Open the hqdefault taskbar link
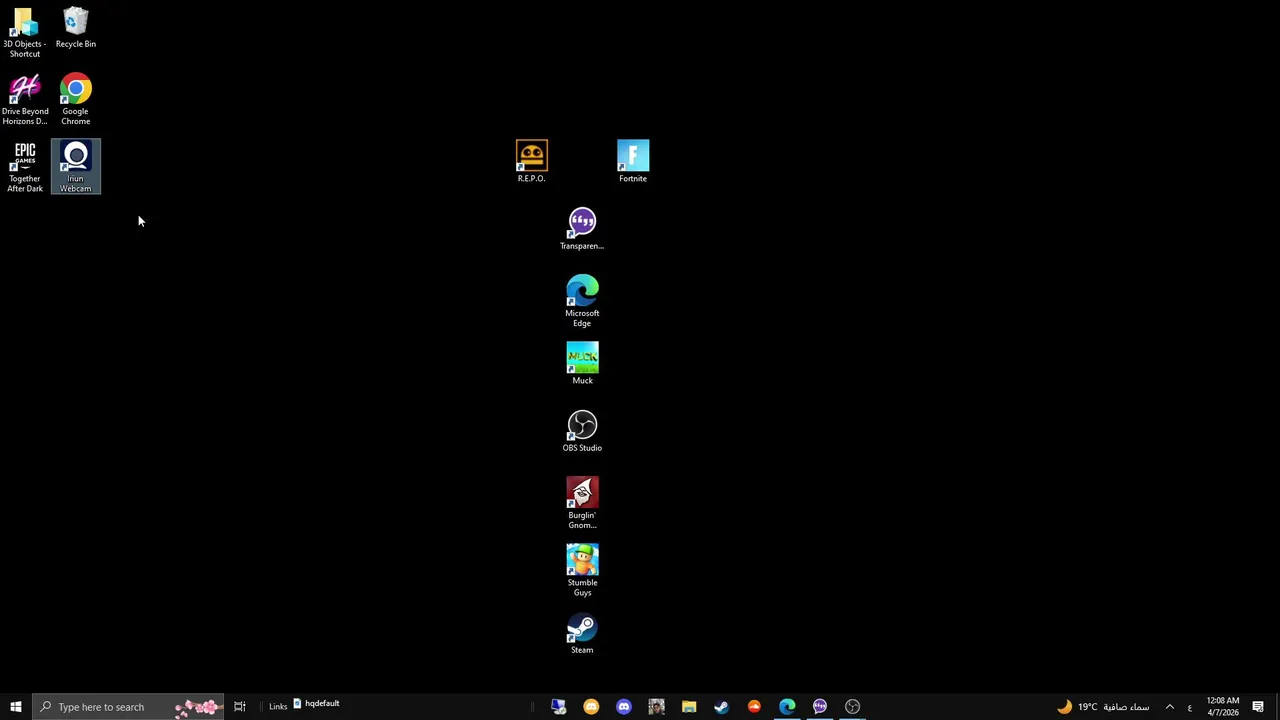This screenshot has width=1280, height=720. click(x=316, y=704)
